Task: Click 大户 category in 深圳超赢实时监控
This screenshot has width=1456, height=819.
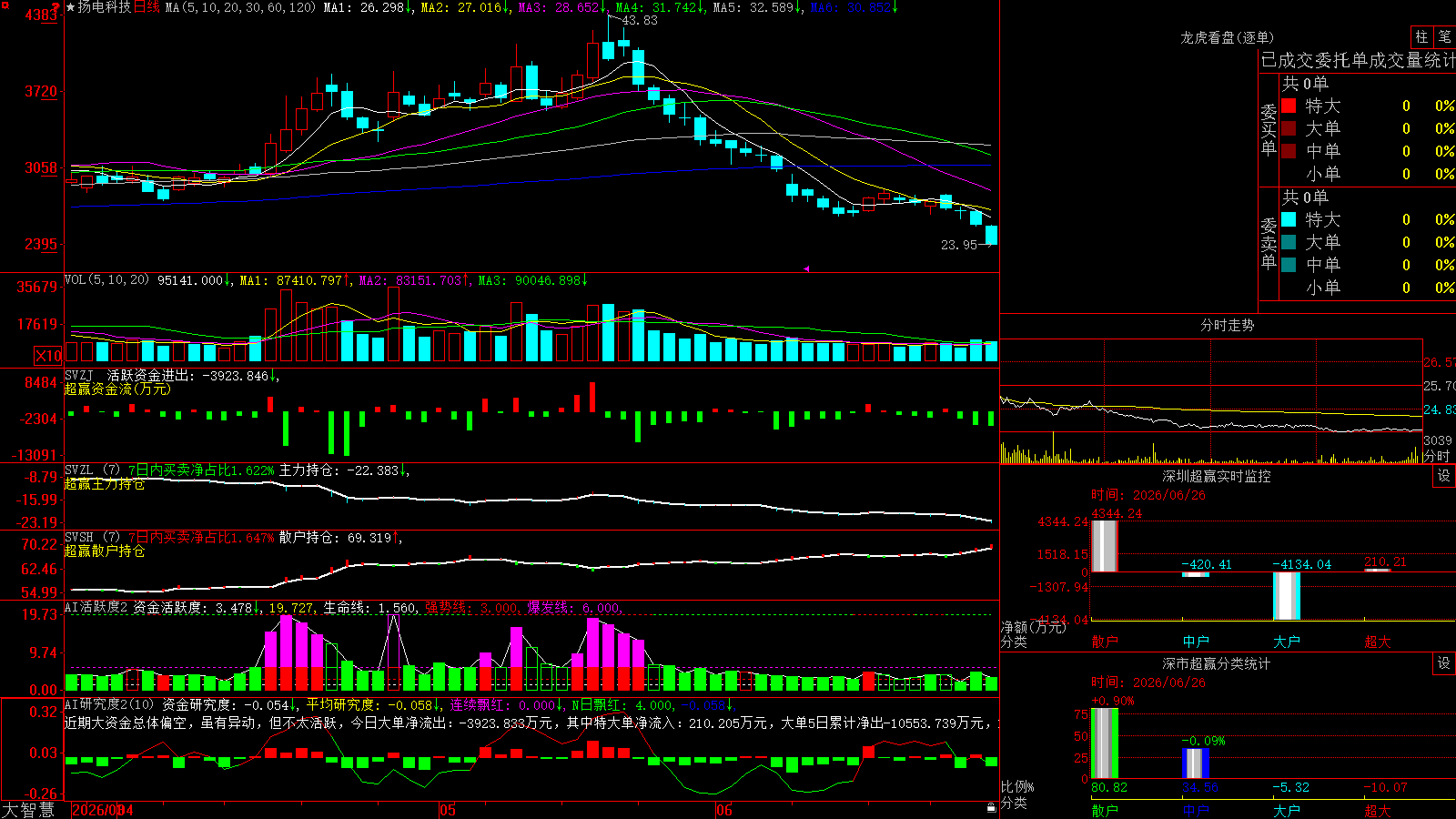Action: click(1287, 642)
